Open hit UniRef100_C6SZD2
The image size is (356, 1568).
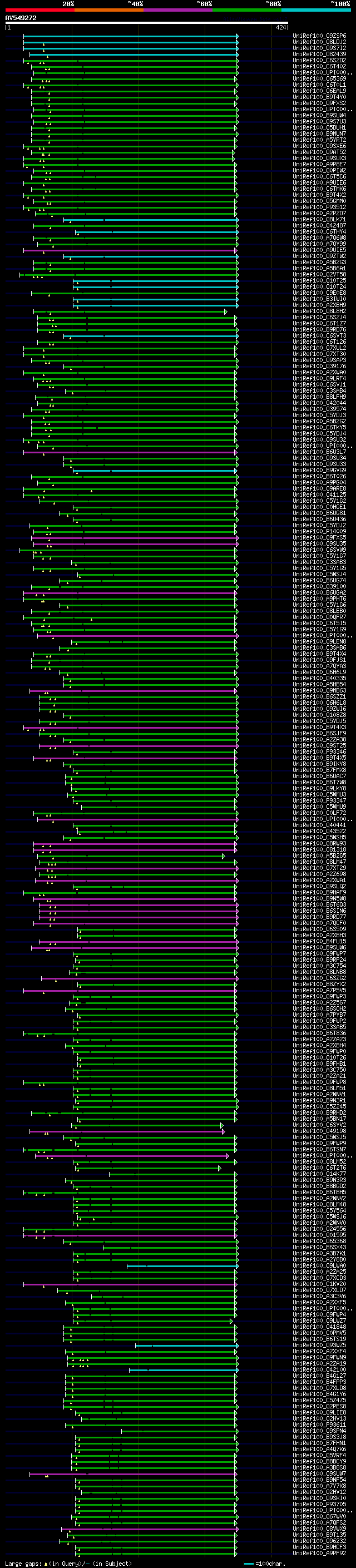pyautogui.click(x=319, y=60)
